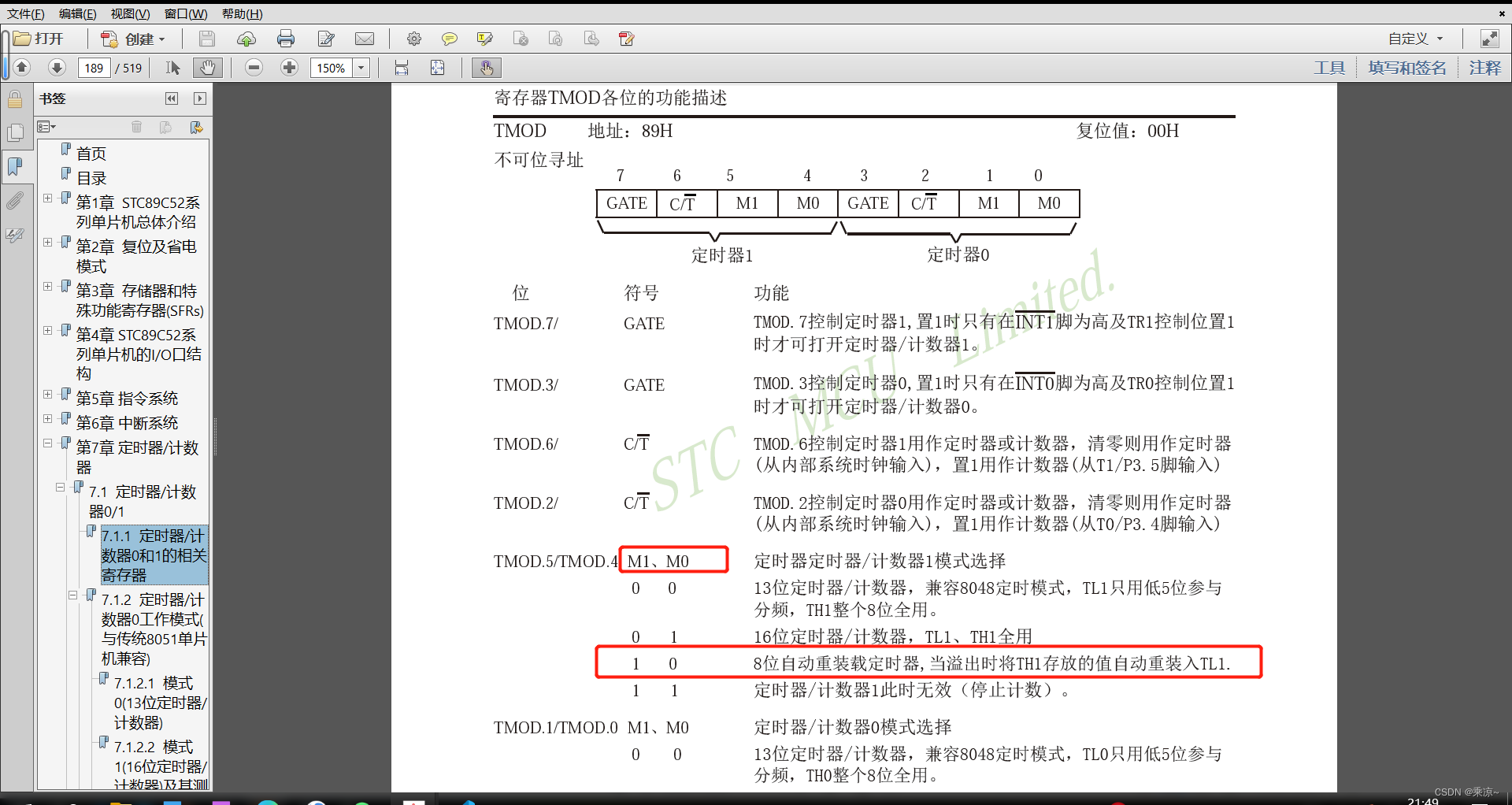Zoom in with plus button
Image resolution: width=1512 pixels, height=805 pixels.
[290, 68]
